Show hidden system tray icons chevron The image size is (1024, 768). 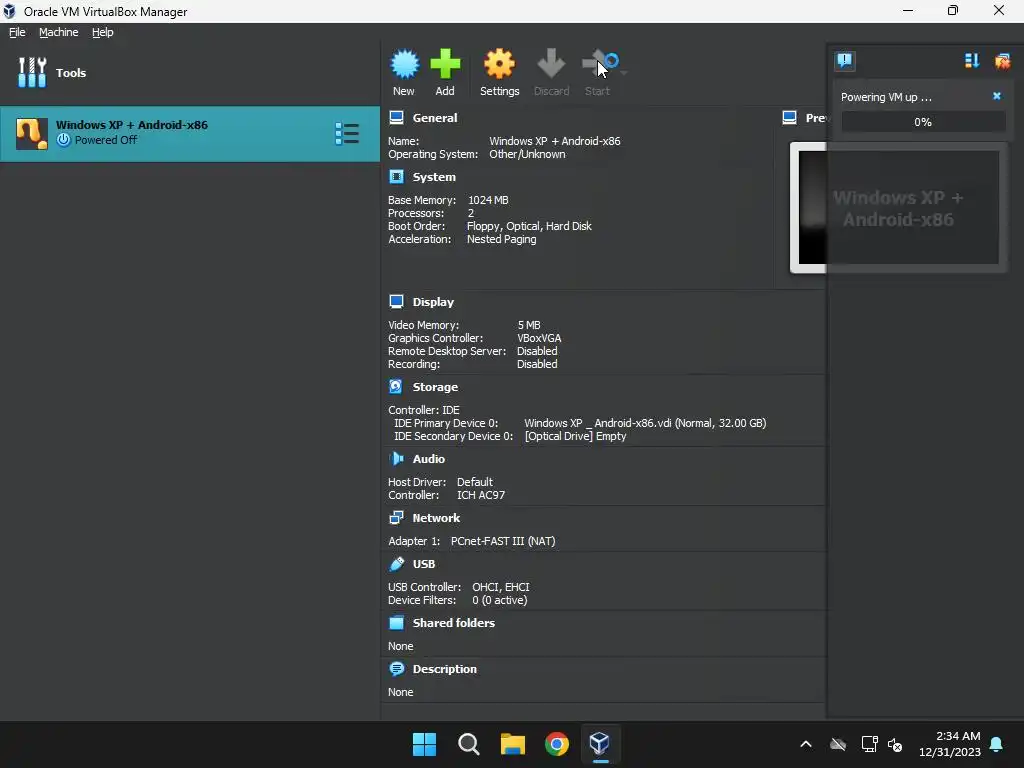coord(806,744)
